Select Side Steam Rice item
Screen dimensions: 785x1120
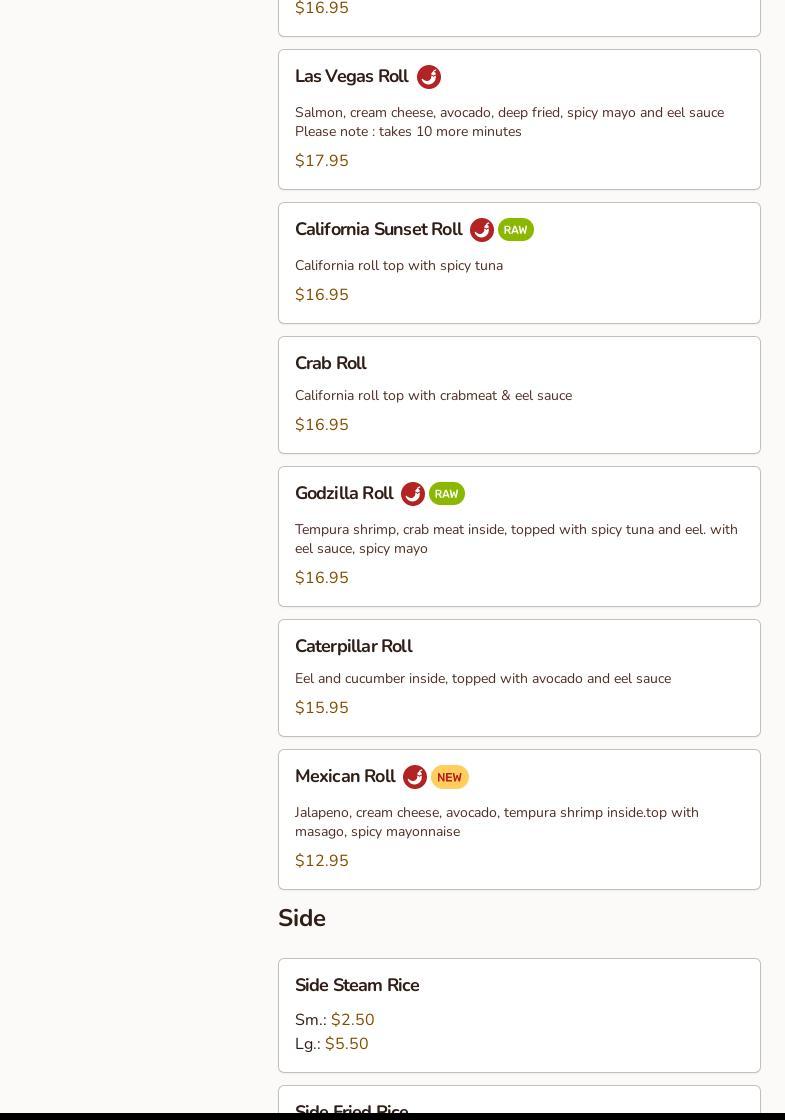pyautogui.click(x=357, y=985)
